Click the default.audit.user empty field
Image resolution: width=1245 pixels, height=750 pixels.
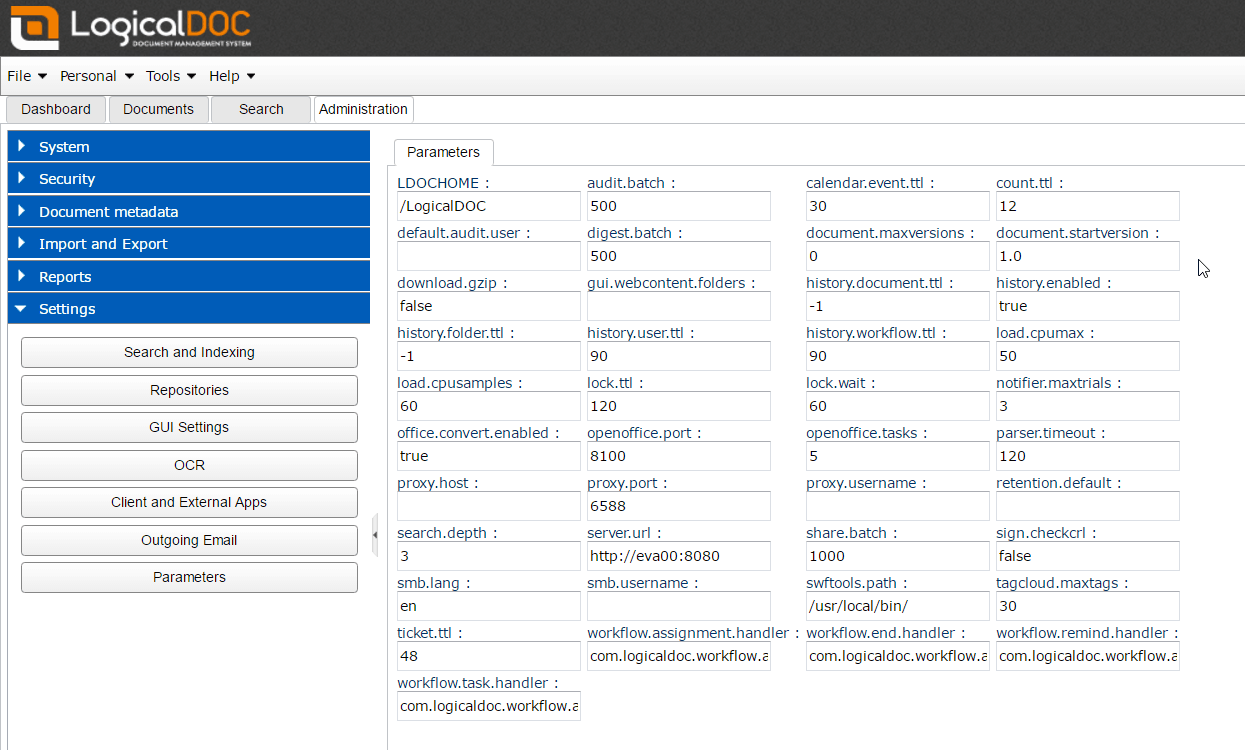(x=488, y=256)
